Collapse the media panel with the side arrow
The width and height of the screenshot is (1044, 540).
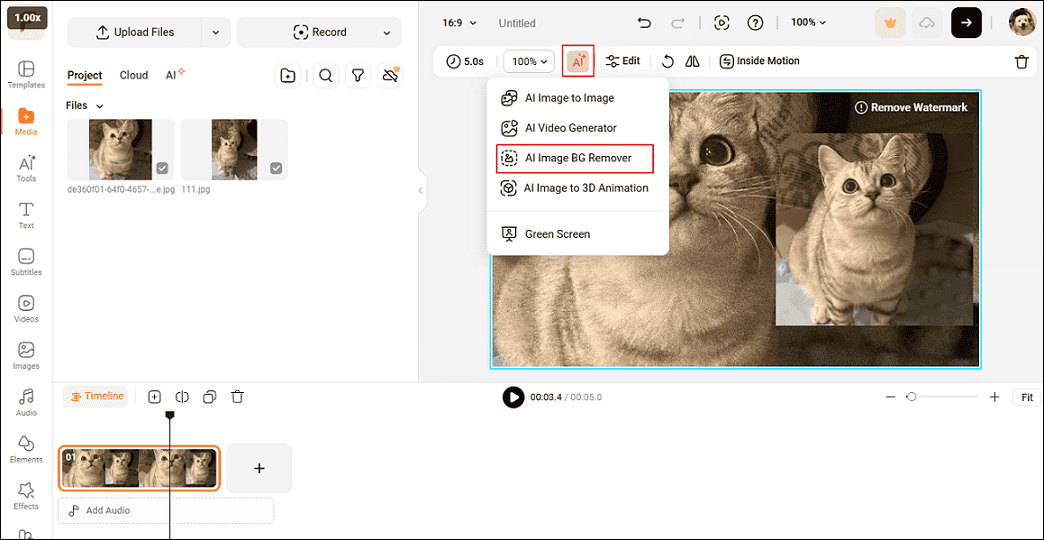point(420,191)
